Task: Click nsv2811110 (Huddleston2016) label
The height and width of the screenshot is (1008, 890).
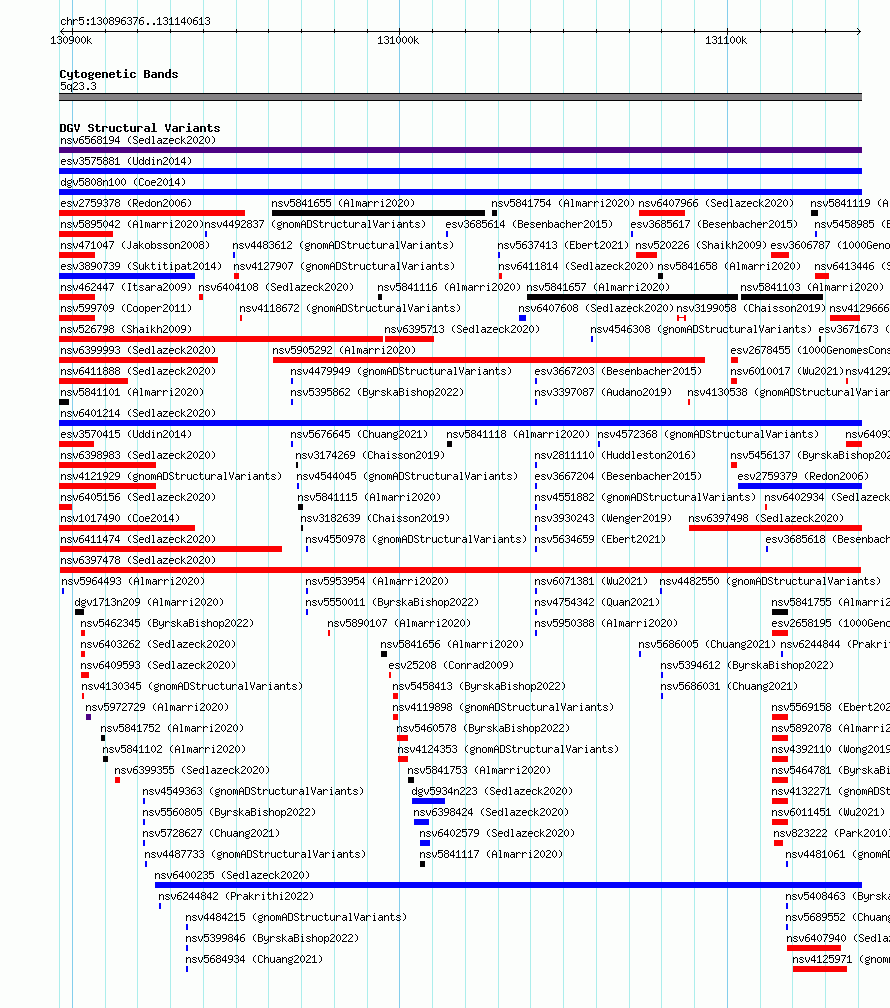Action: point(615,455)
